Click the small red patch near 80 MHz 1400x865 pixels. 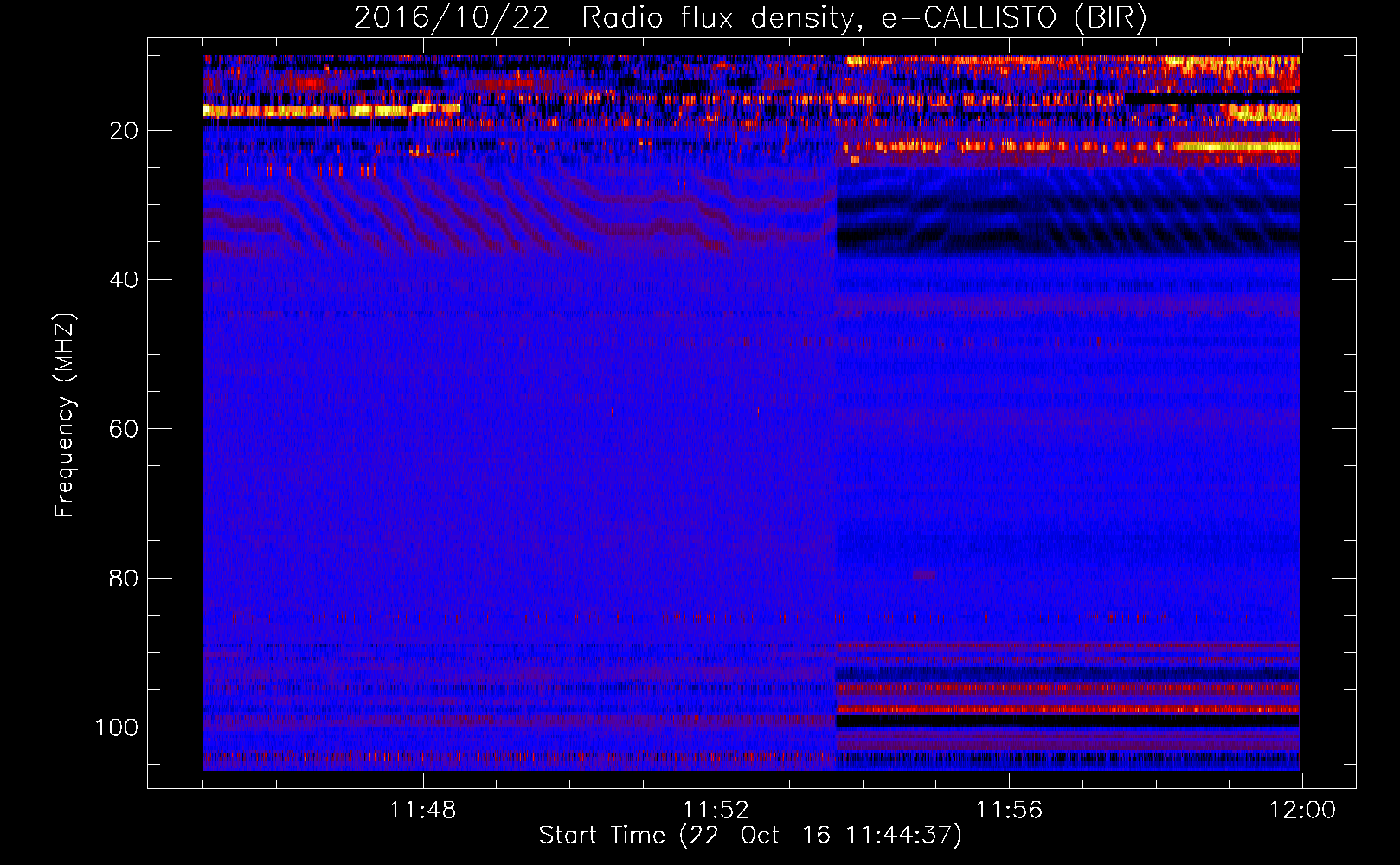point(925,575)
